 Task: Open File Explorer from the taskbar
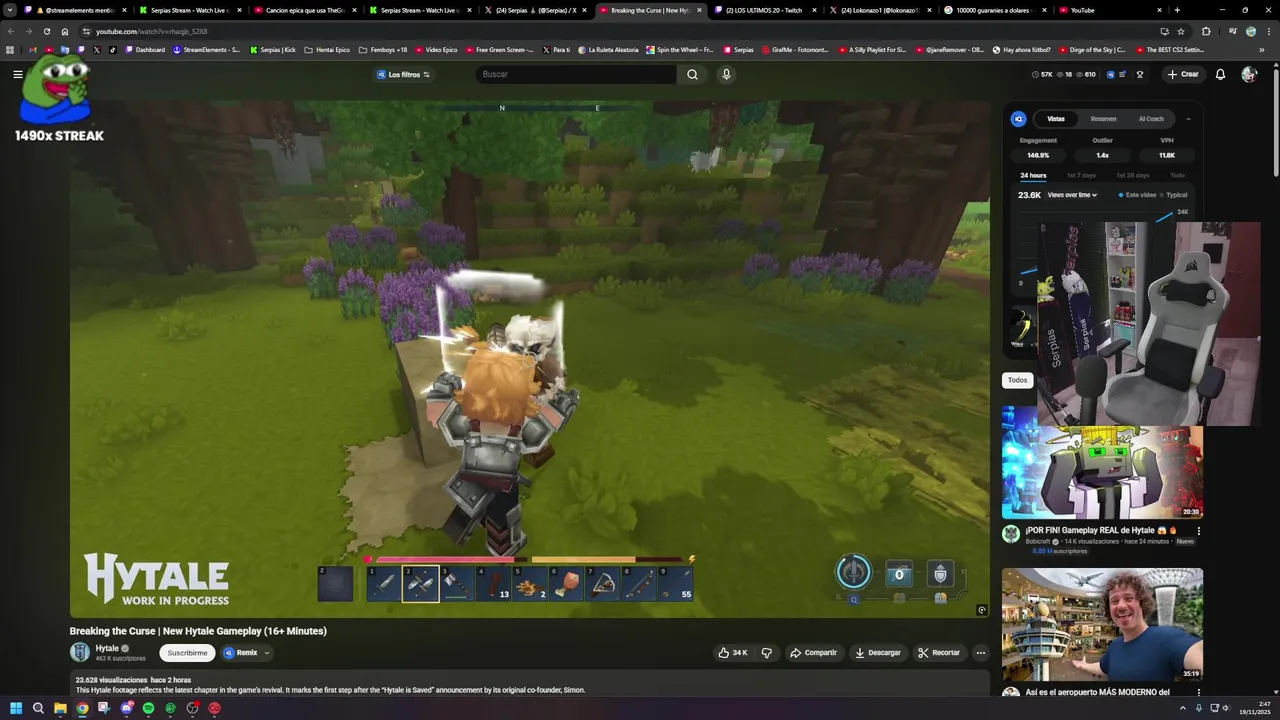60,708
